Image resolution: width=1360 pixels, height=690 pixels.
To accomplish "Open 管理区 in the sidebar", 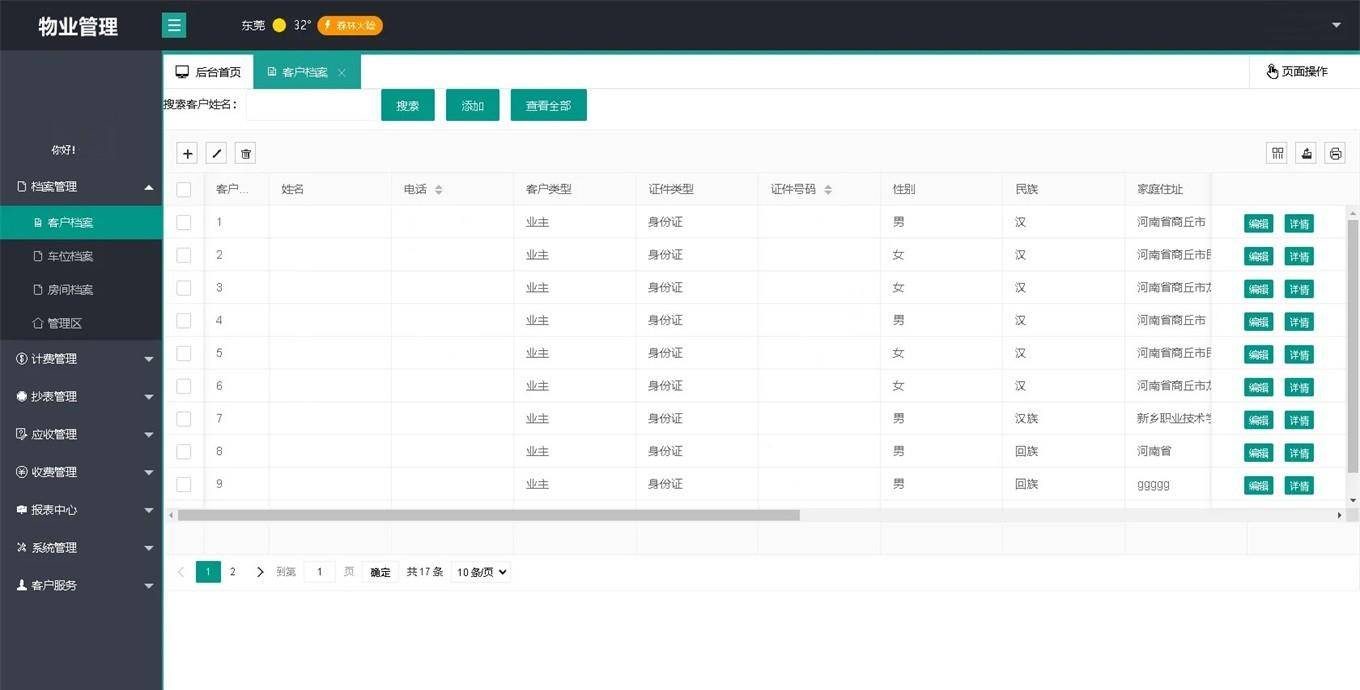I will click(81, 323).
